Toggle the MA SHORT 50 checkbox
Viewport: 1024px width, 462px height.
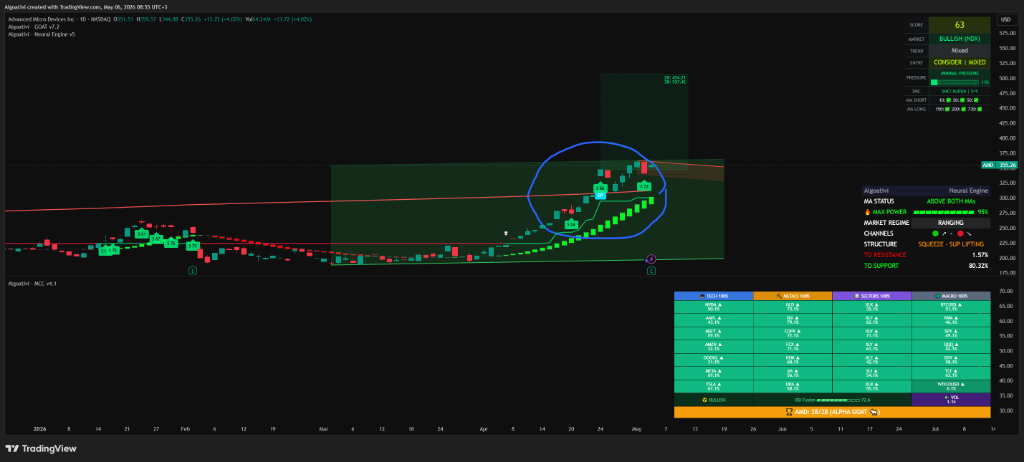point(976,100)
